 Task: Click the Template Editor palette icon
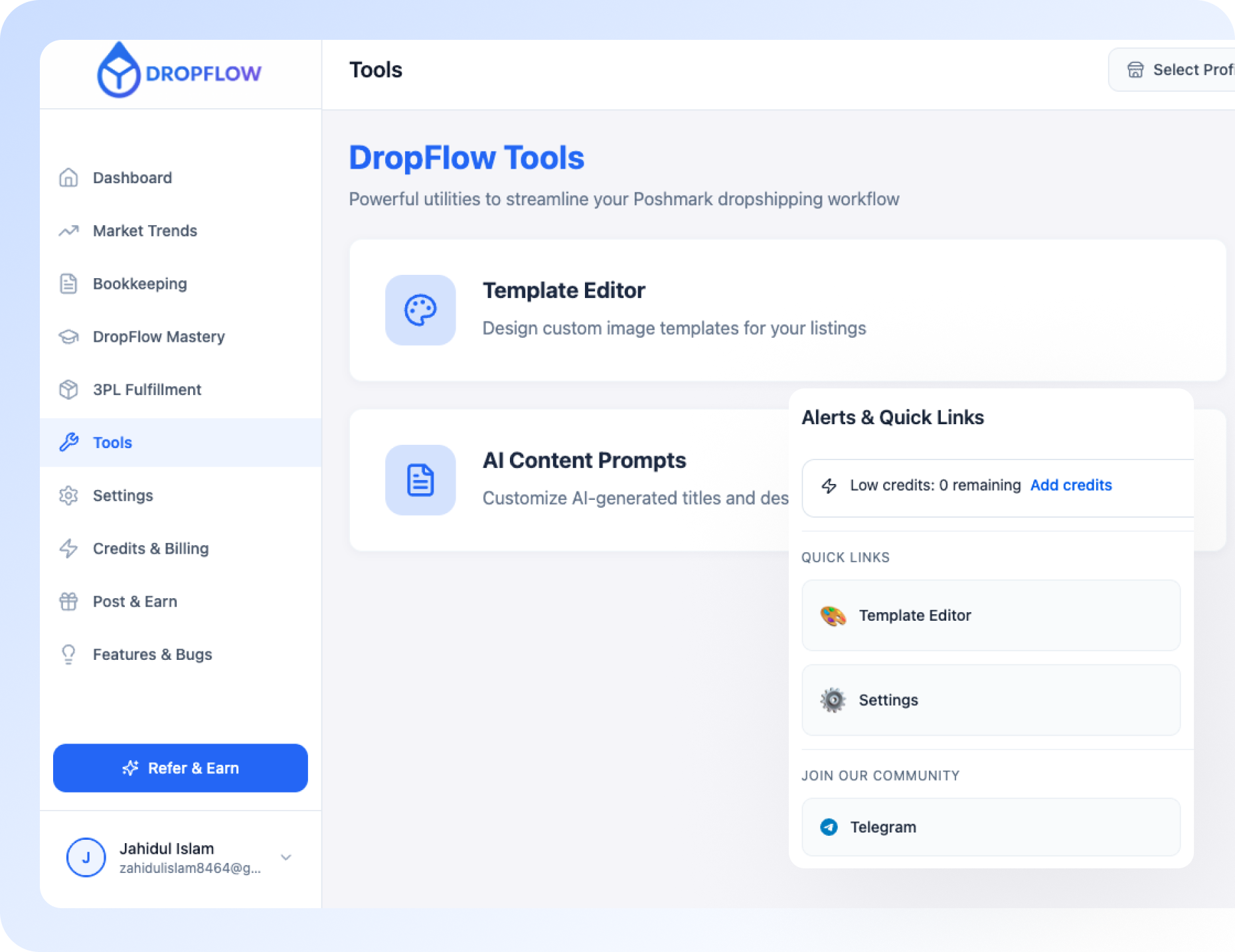(420, 310)
